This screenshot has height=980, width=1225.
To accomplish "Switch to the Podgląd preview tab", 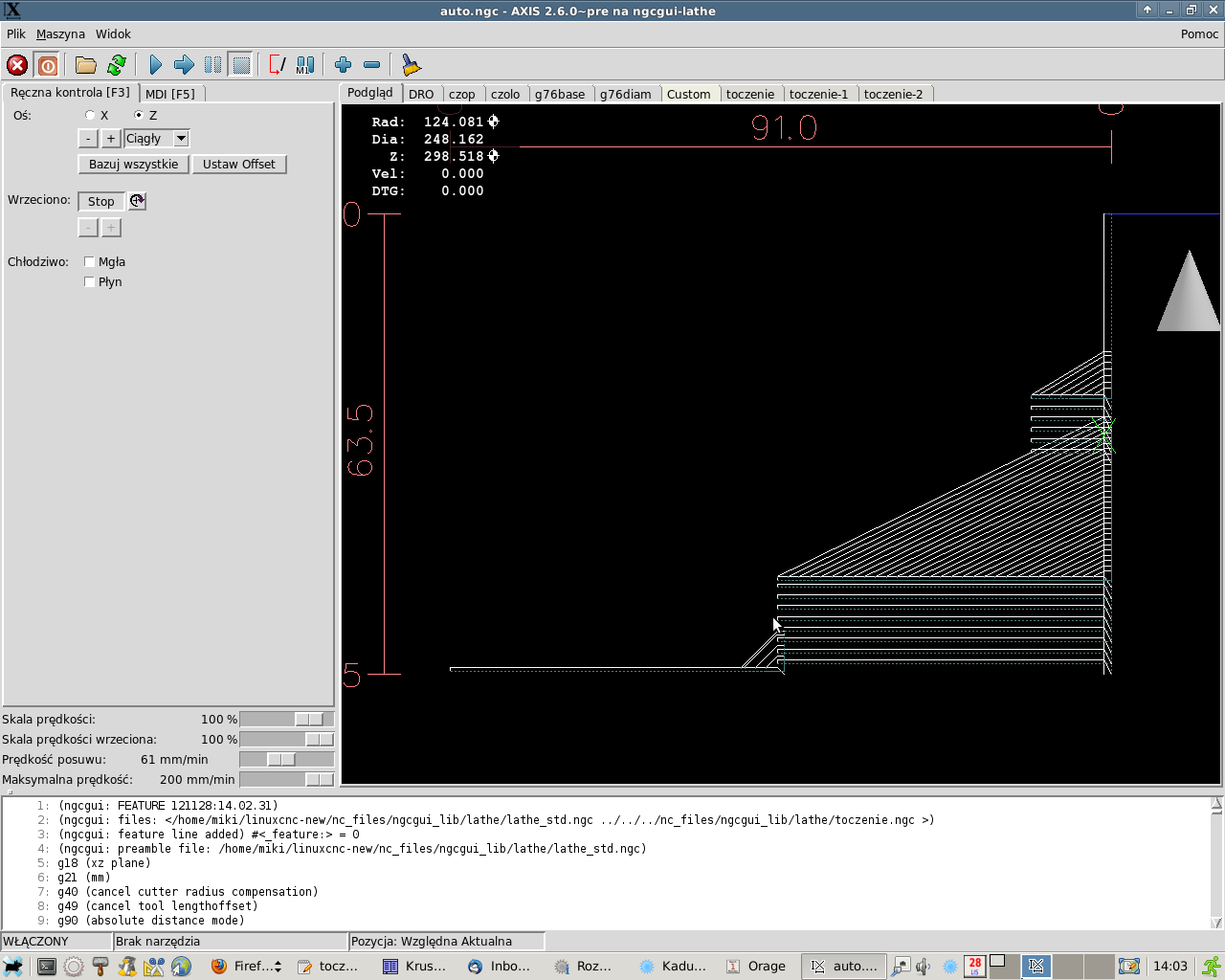I will point(370,92).
